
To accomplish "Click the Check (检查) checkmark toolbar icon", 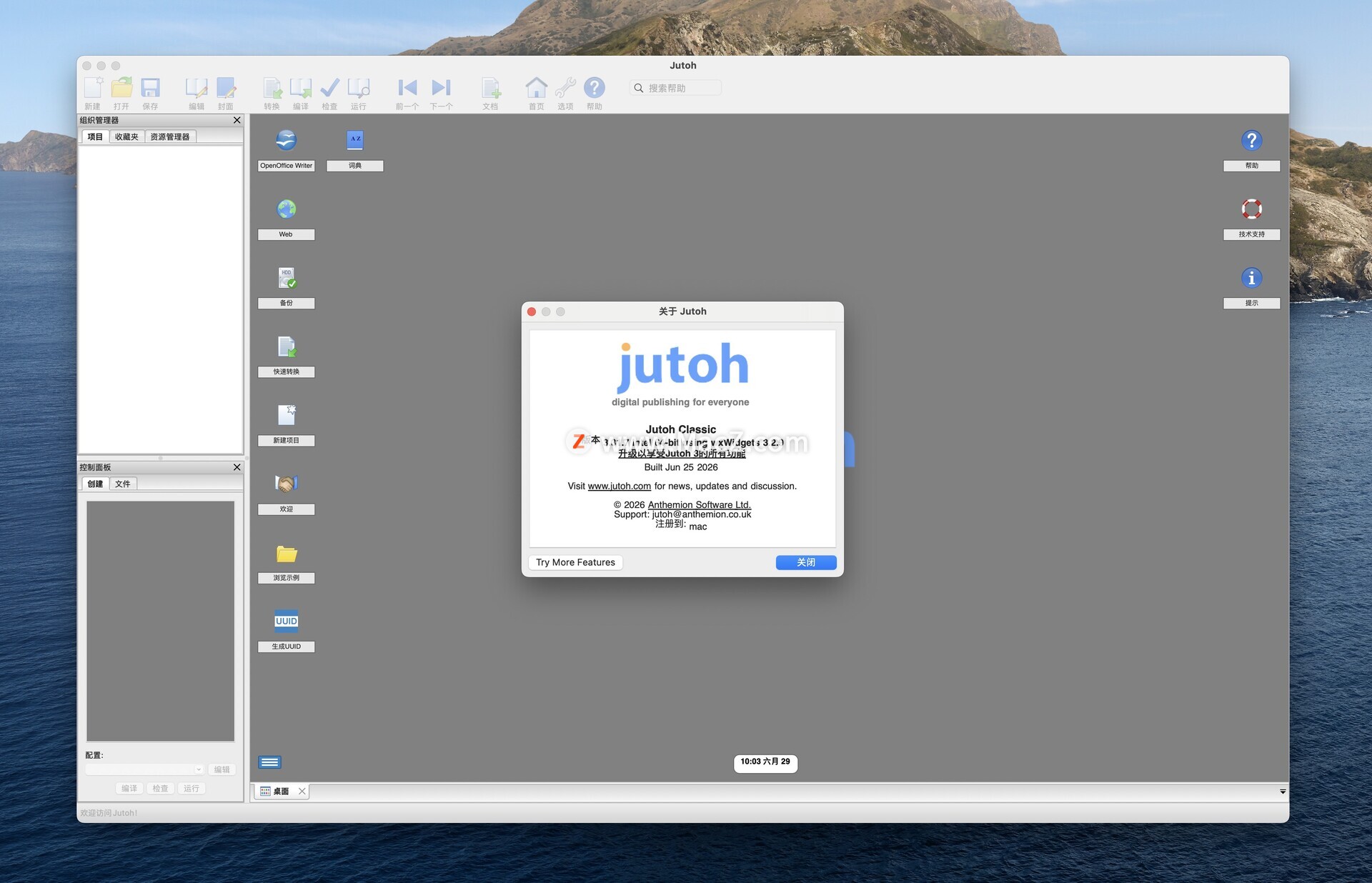I will [x=329, y=88].
